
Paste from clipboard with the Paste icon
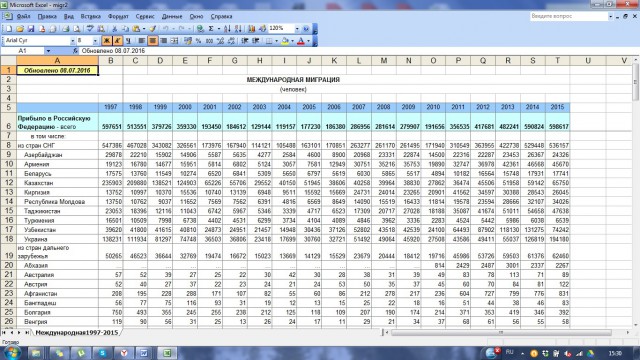[136, 29]
